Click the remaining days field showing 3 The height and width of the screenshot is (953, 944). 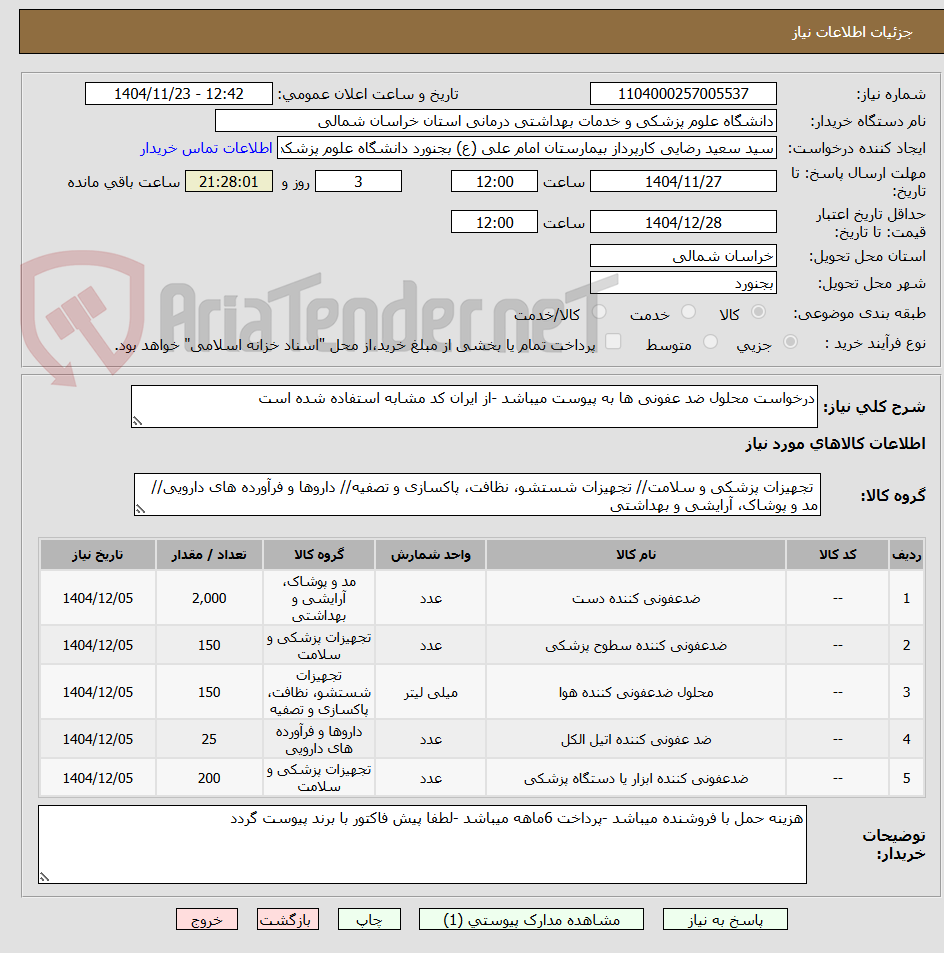358,181
